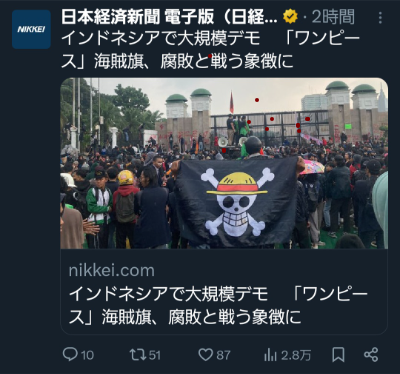Click the 2時間 timestamp
Viewport: 400px width, 374px height.
pyautogui.click(x=333, y=17)
